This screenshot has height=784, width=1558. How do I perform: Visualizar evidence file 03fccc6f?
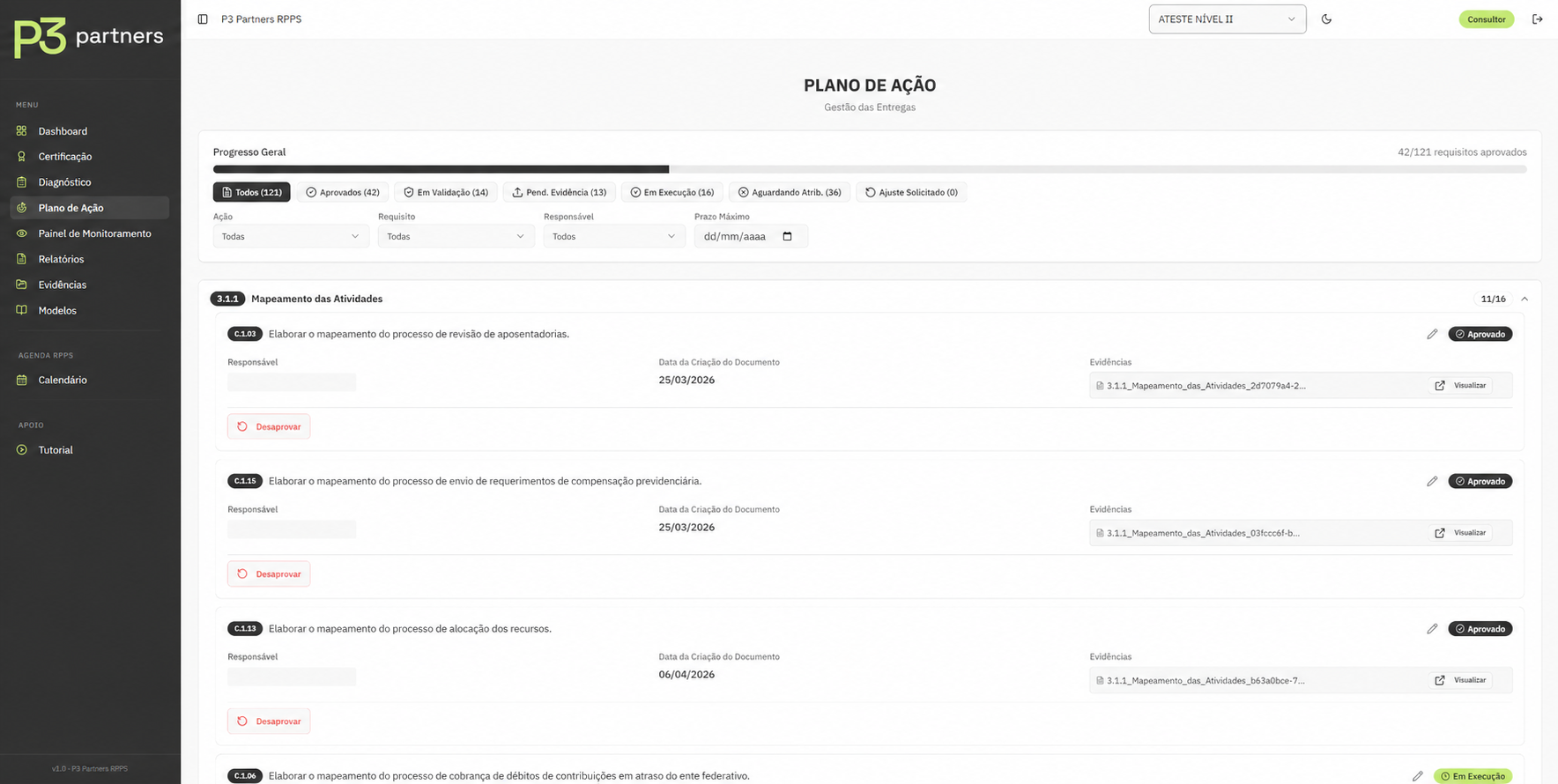pos(1461,533)
